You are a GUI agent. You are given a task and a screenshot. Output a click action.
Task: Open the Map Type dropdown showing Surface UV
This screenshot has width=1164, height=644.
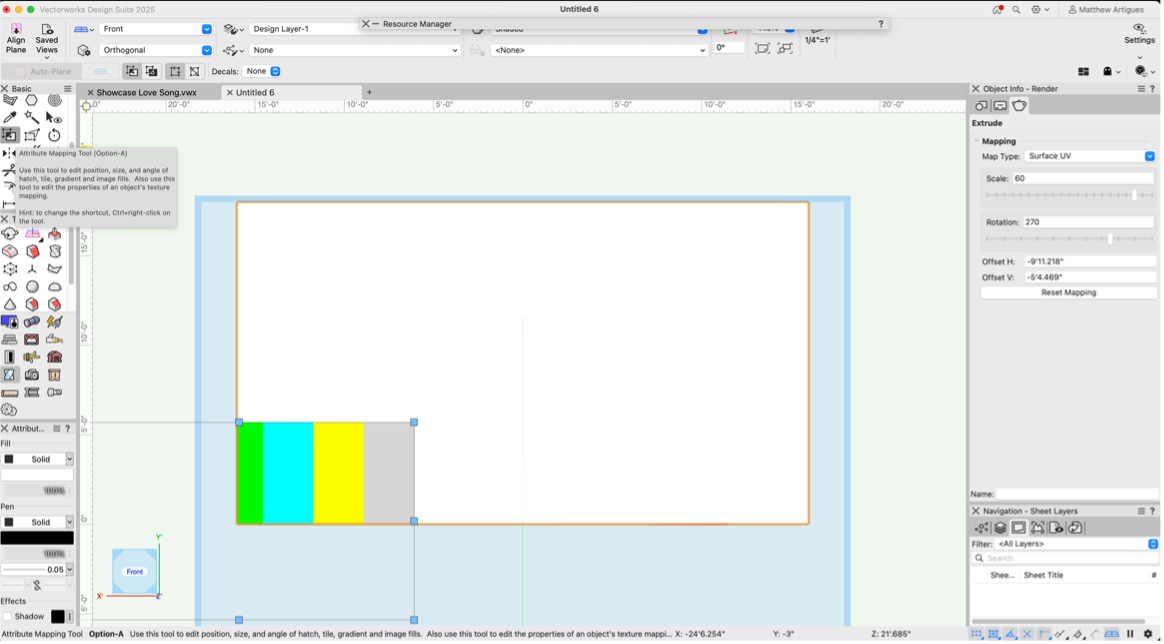pos(1090,156)
